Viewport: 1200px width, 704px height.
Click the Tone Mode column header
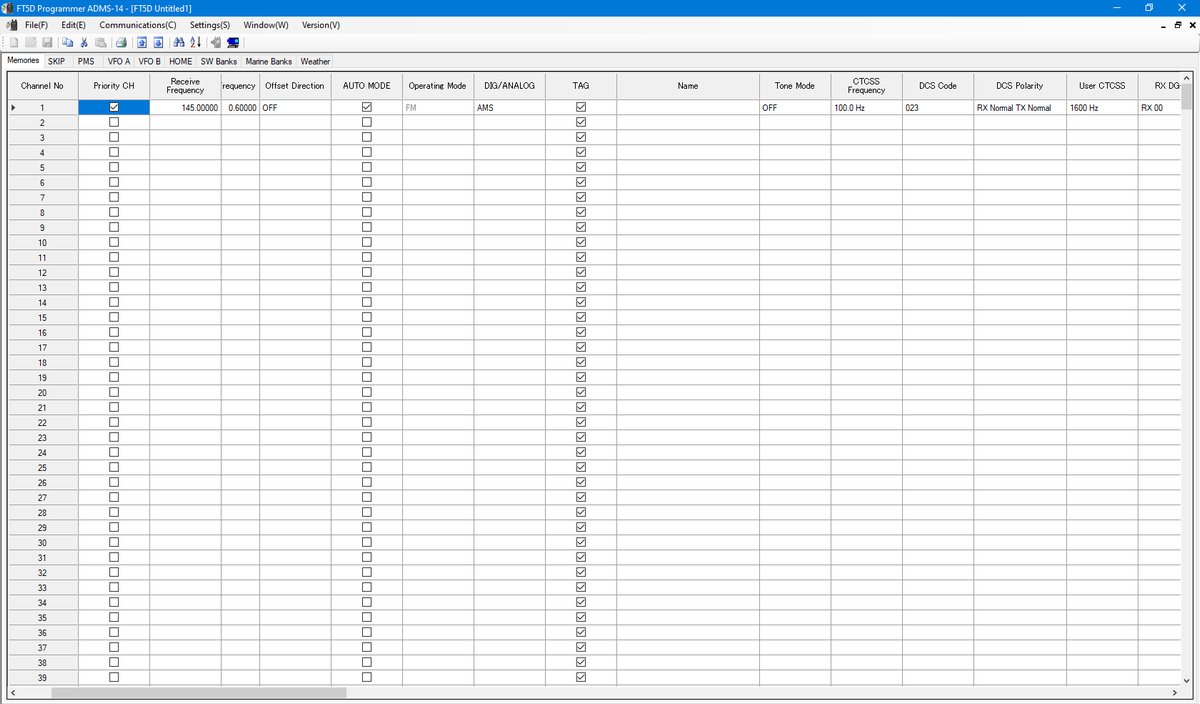(795, 86)
